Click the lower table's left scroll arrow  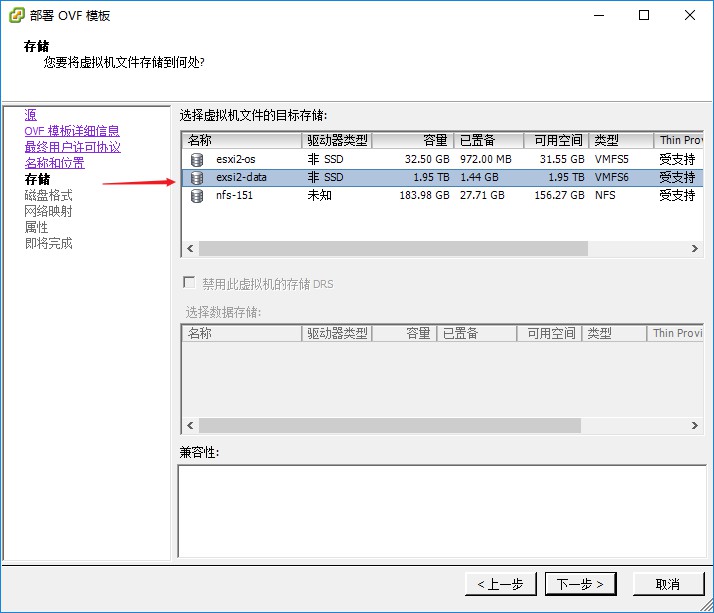[x=190, y=425]
